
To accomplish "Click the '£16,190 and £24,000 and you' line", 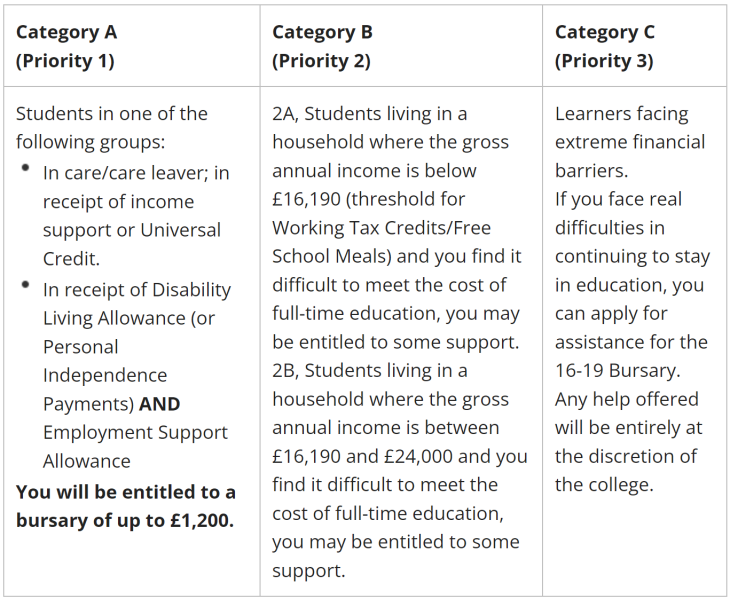I will [x=399, y=457].
